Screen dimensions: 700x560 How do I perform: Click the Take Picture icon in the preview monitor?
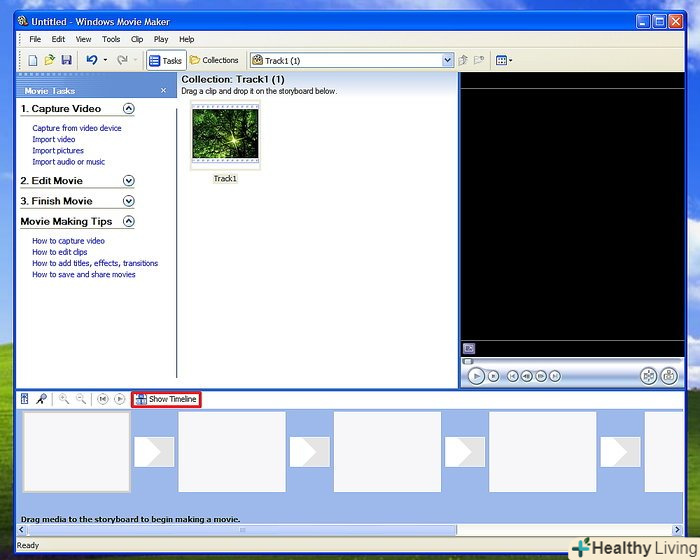coord(669,376)
